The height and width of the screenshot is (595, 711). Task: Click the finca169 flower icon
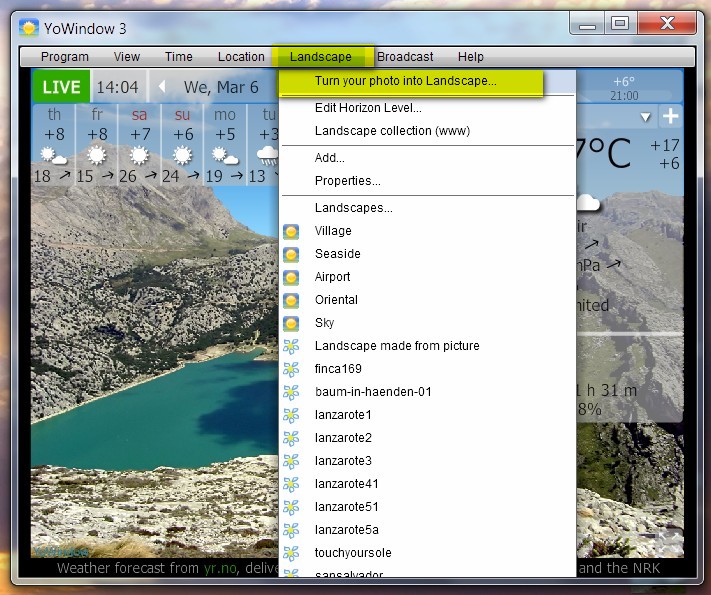click(291, 369)
